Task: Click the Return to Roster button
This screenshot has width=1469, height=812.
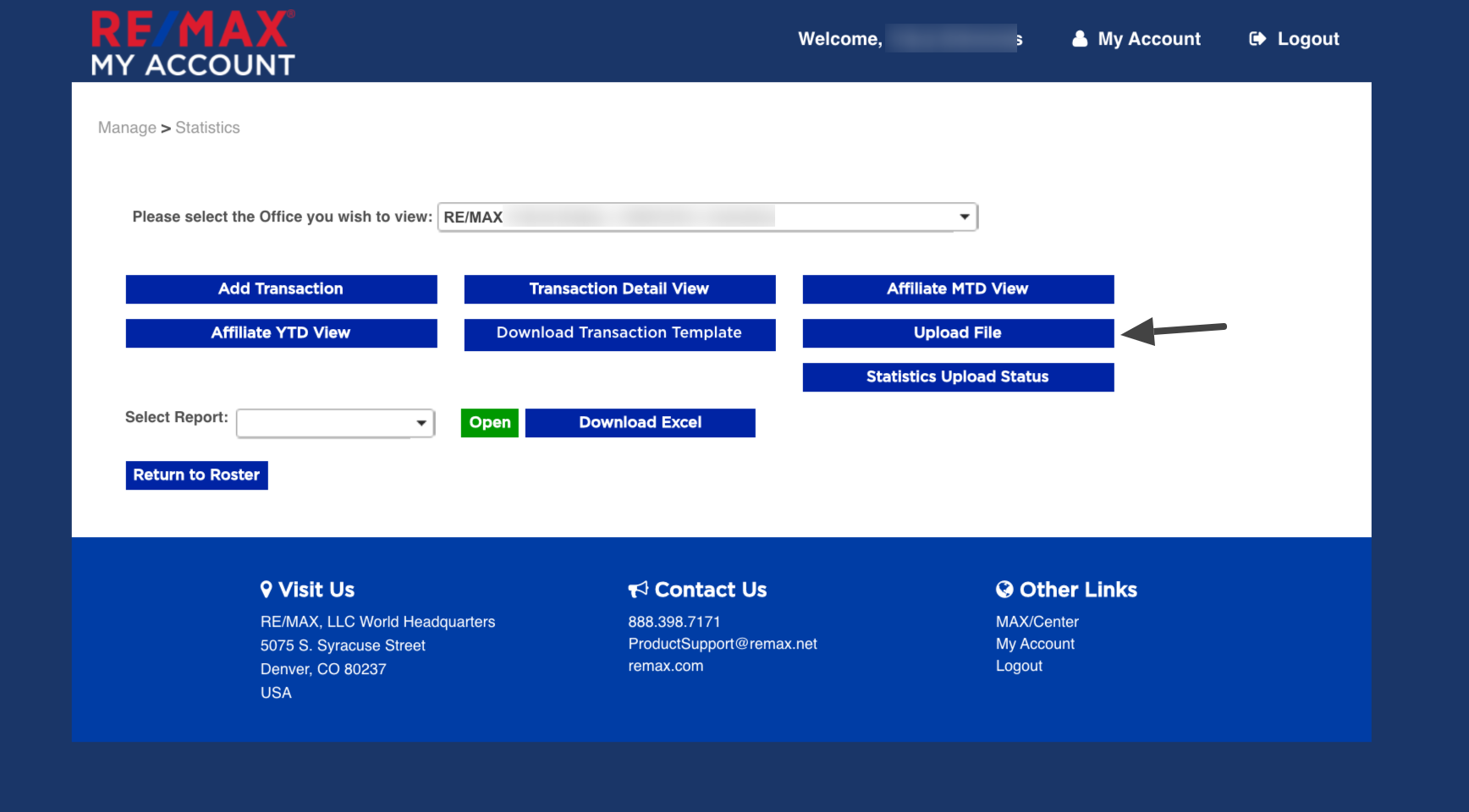Action: (197, 475)
